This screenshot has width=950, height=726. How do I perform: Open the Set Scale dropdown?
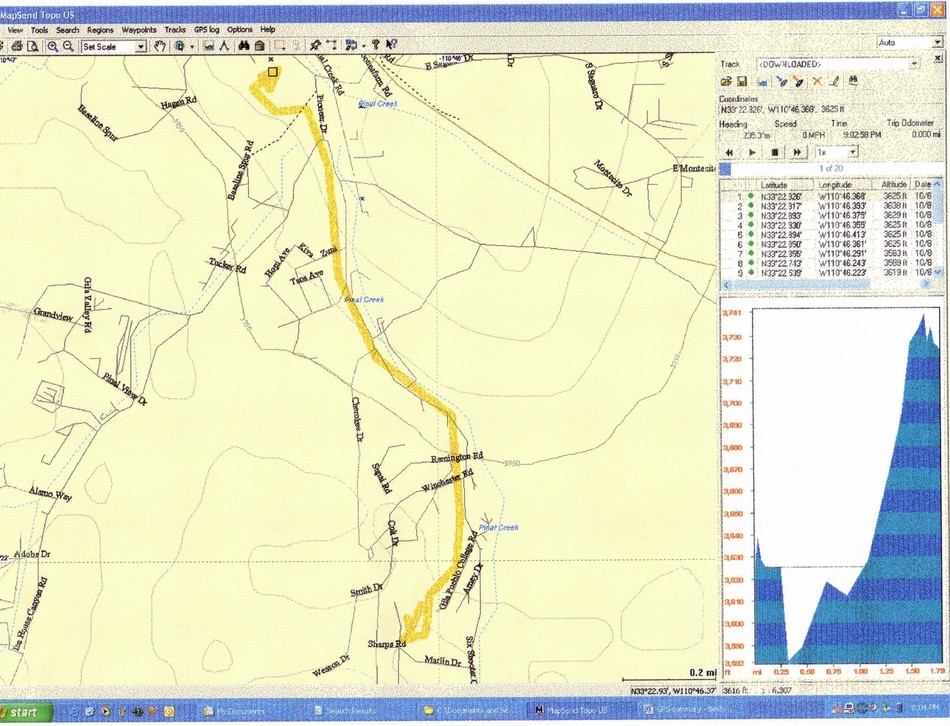point(141,47)
